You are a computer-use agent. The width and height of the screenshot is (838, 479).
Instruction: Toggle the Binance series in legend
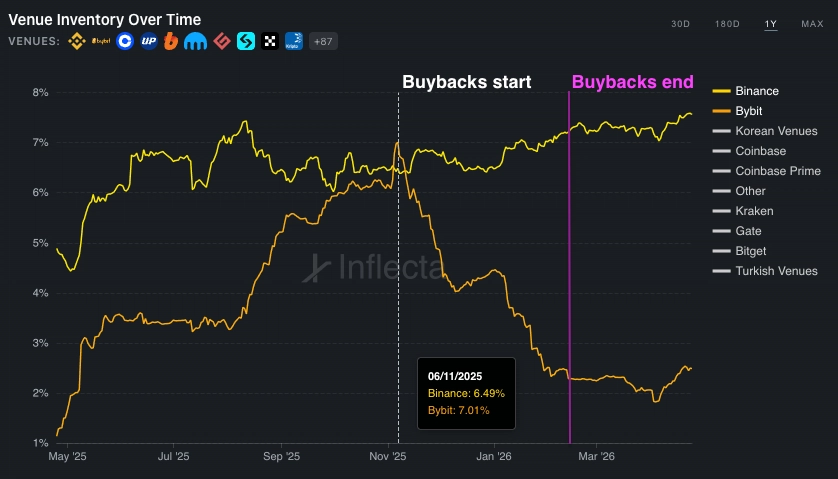756,91
